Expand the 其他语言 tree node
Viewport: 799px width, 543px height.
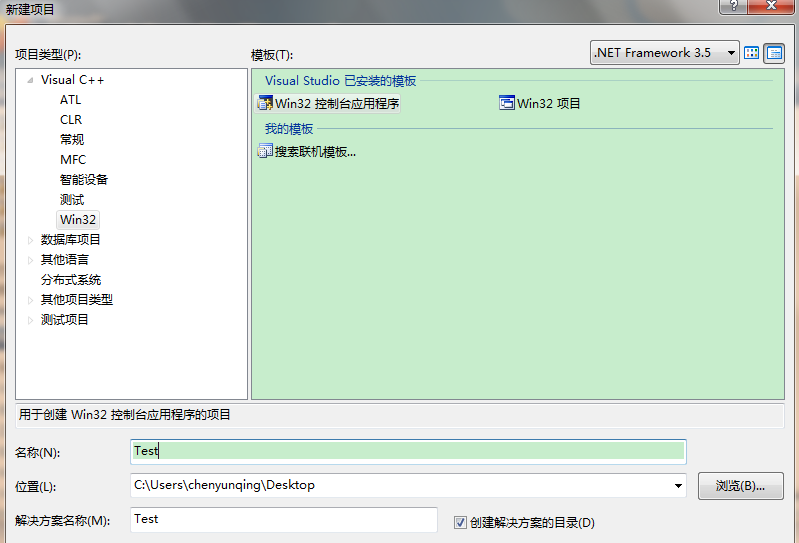(30, 260)
